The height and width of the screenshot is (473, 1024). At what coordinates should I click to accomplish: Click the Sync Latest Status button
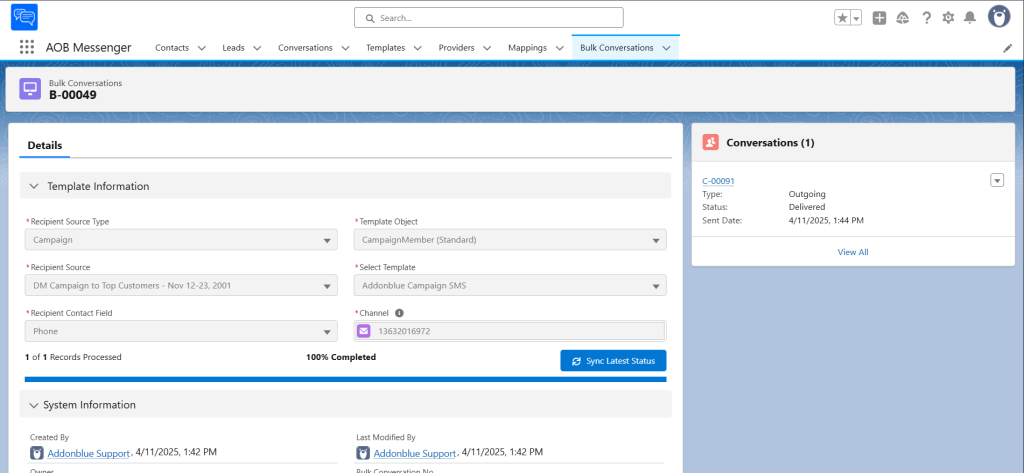click(x=613, y=361)
